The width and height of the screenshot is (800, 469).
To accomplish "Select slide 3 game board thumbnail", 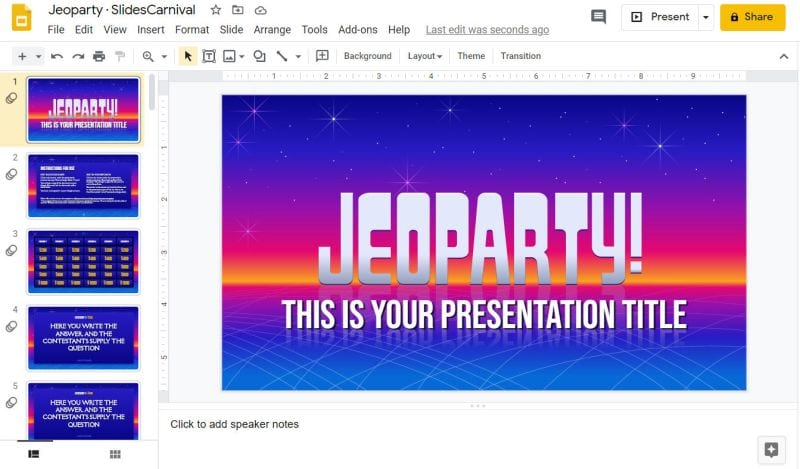I will (83, 262).
